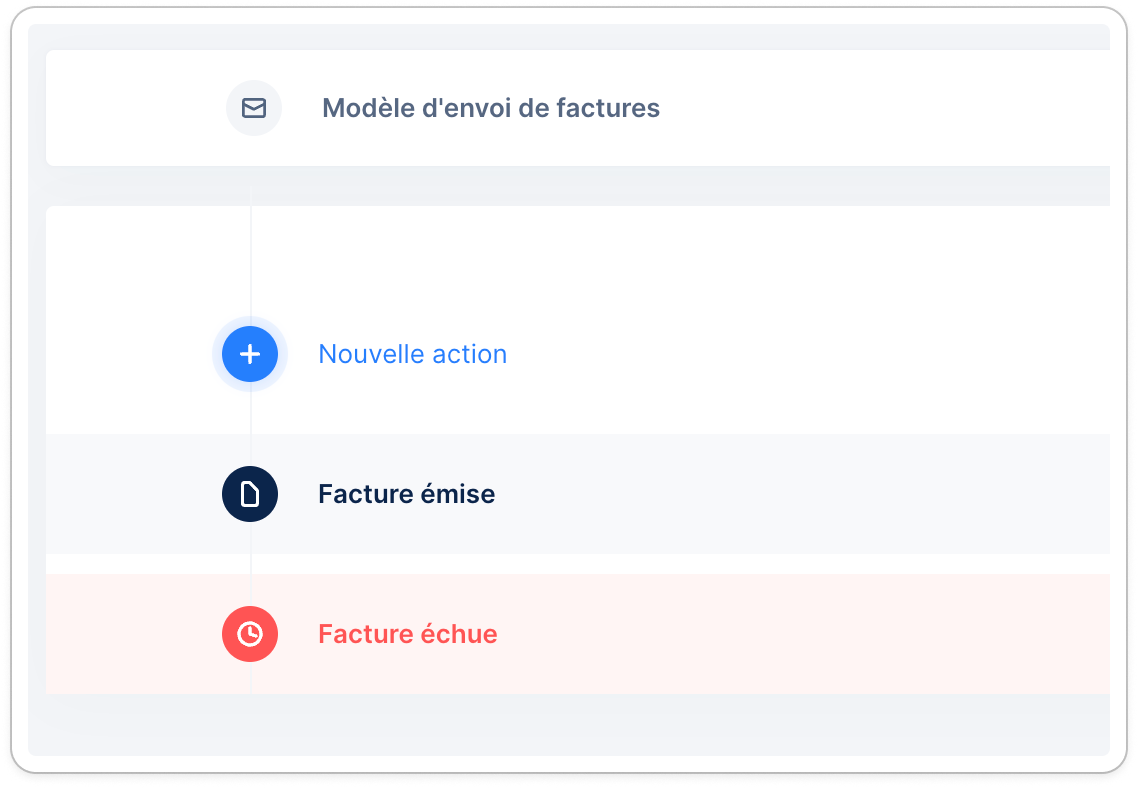
Task: Open the "Facture émise" step label
Action: (x=406, y=494)
